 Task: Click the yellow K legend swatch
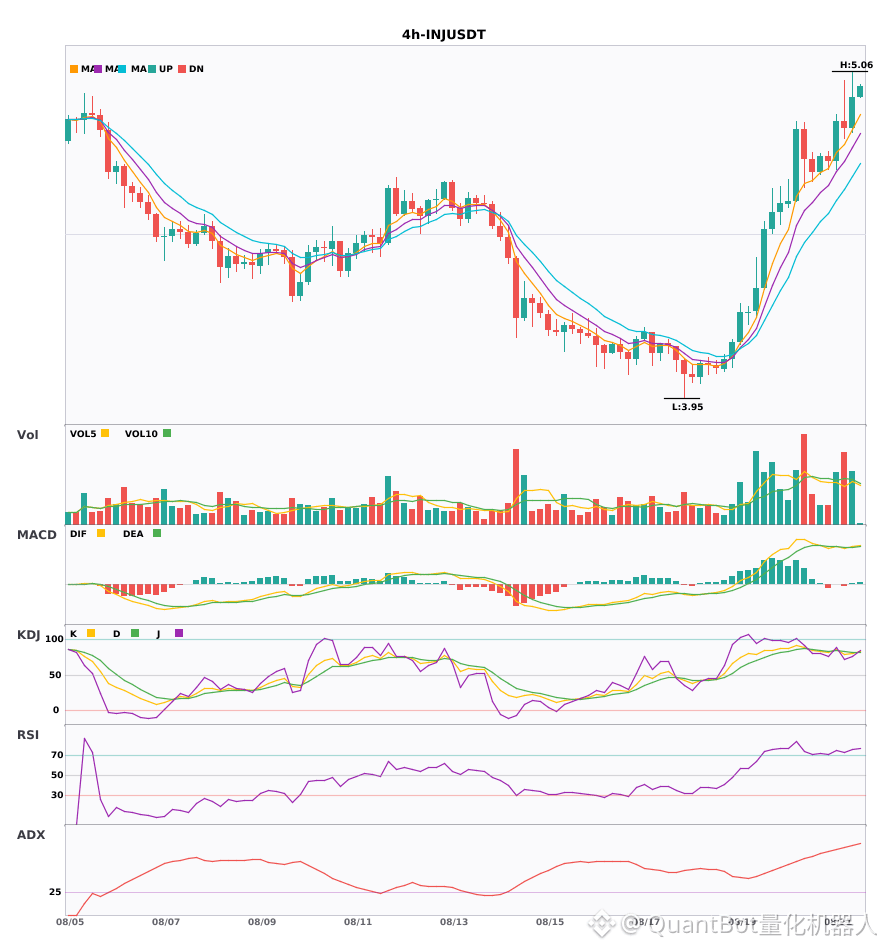91,633
